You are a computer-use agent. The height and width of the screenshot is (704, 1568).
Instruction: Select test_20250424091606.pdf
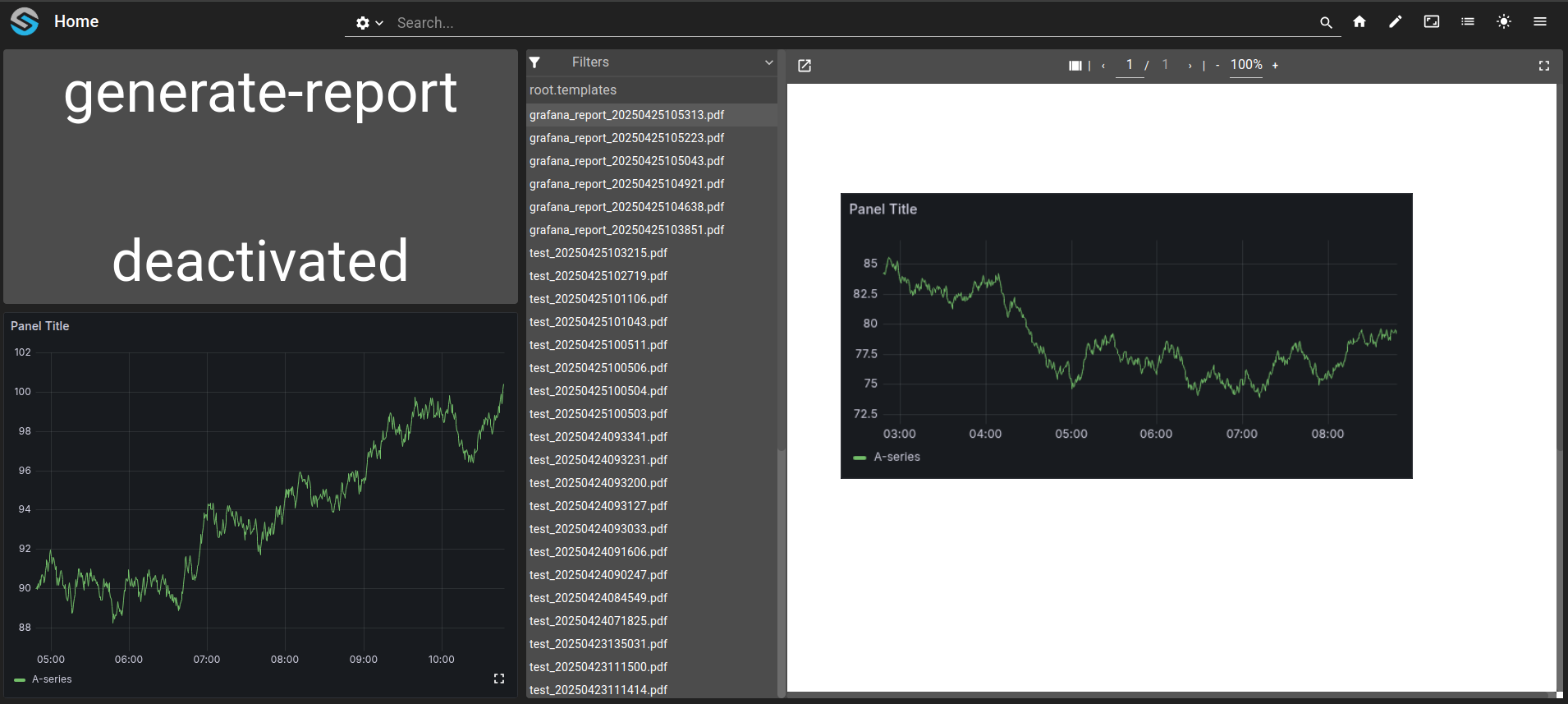(652, 552)
